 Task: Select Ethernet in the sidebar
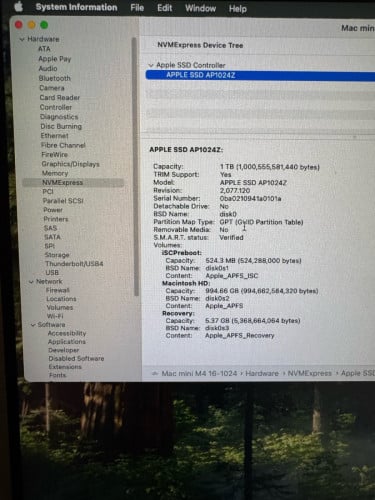(x=55, y=136)
